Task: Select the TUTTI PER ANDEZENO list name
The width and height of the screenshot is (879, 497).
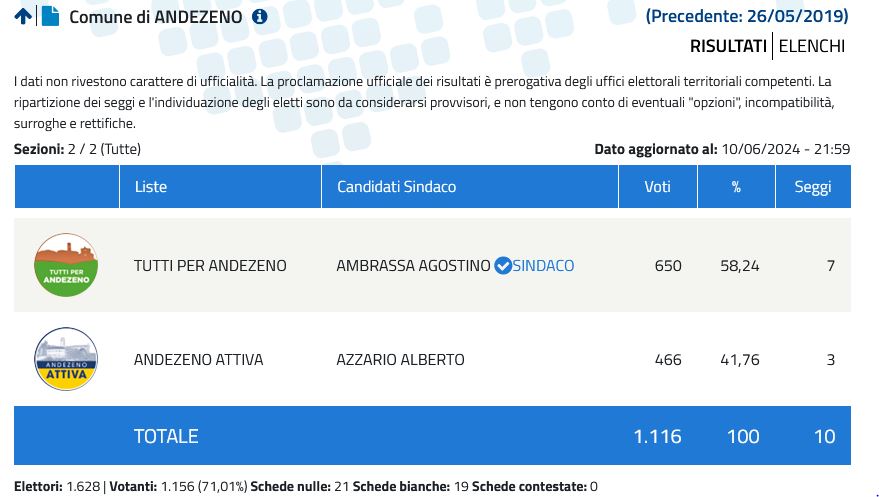Action: pos(210,266)
